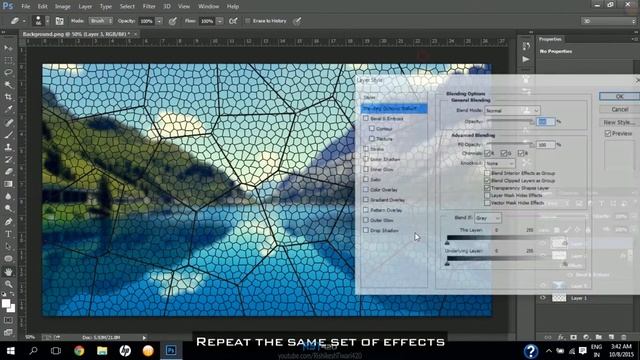The image size is (640, 360).
Task: Click the Layer Style Opacity value field
Action: tap(546, 122)
